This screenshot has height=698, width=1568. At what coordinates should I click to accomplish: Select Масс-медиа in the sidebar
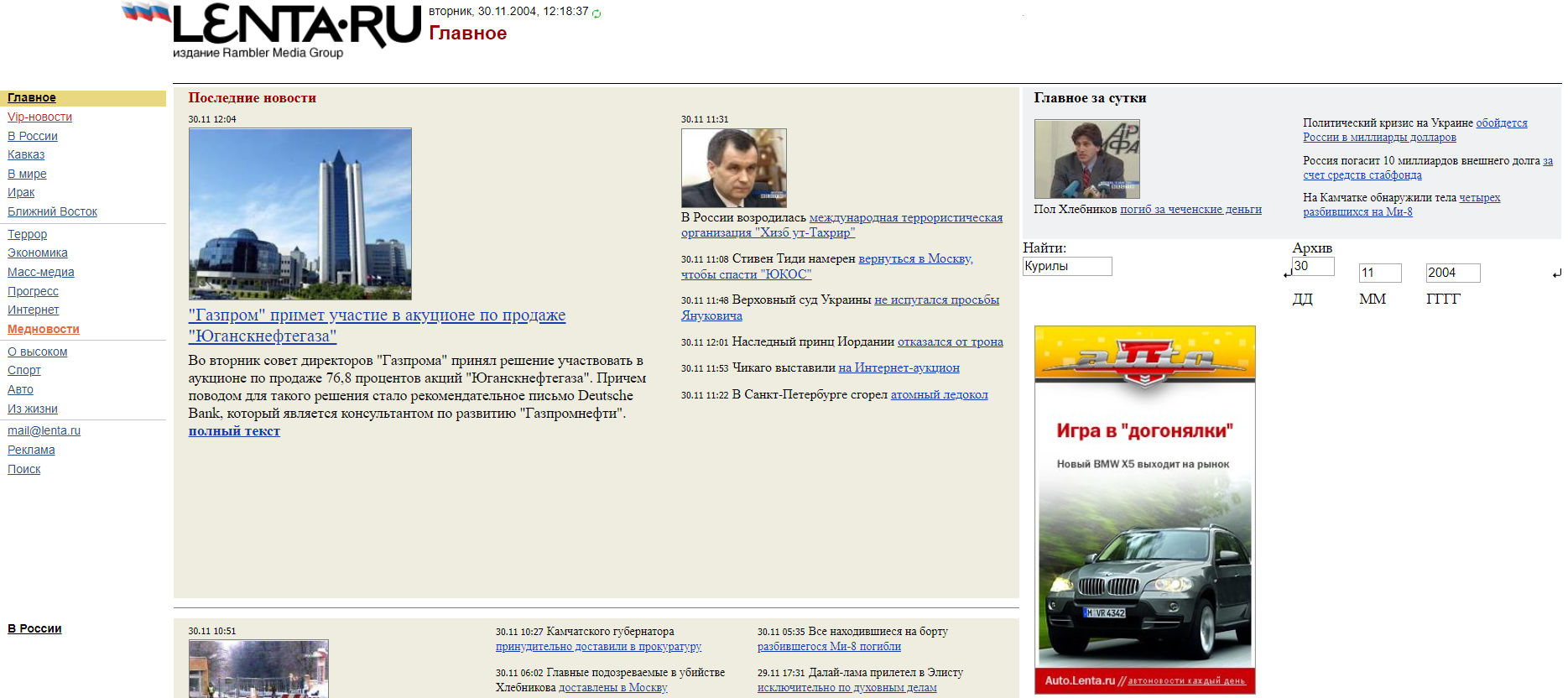pyautogui.click(x=41, y=272)
